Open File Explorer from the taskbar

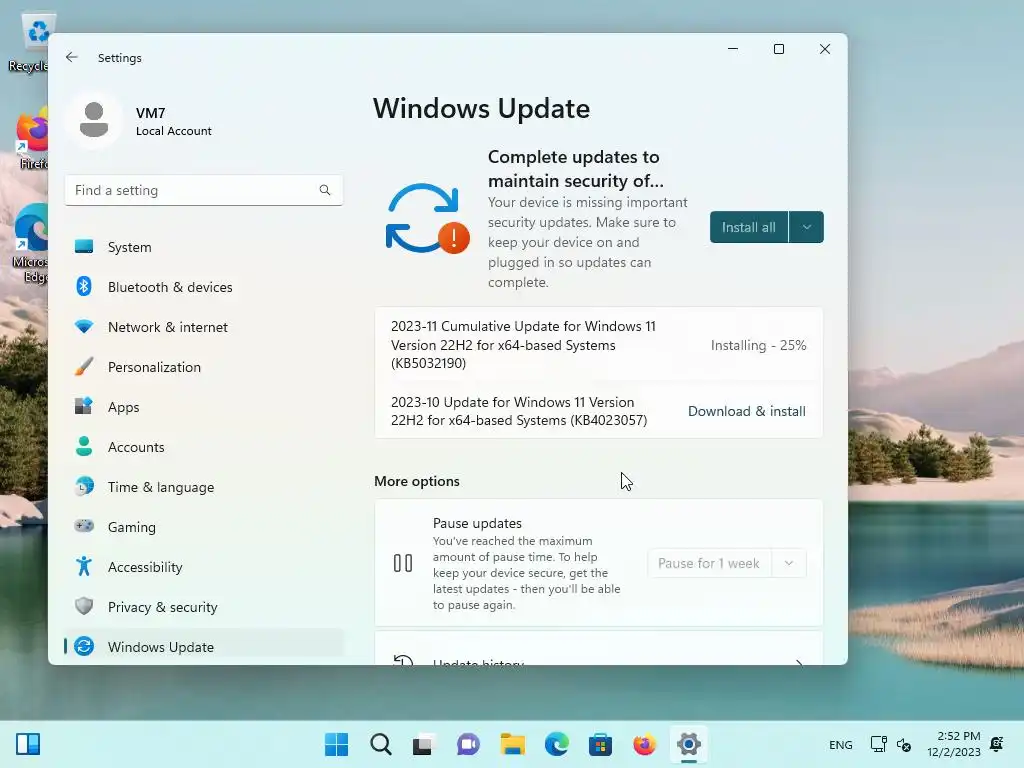[x=513, y=744]
